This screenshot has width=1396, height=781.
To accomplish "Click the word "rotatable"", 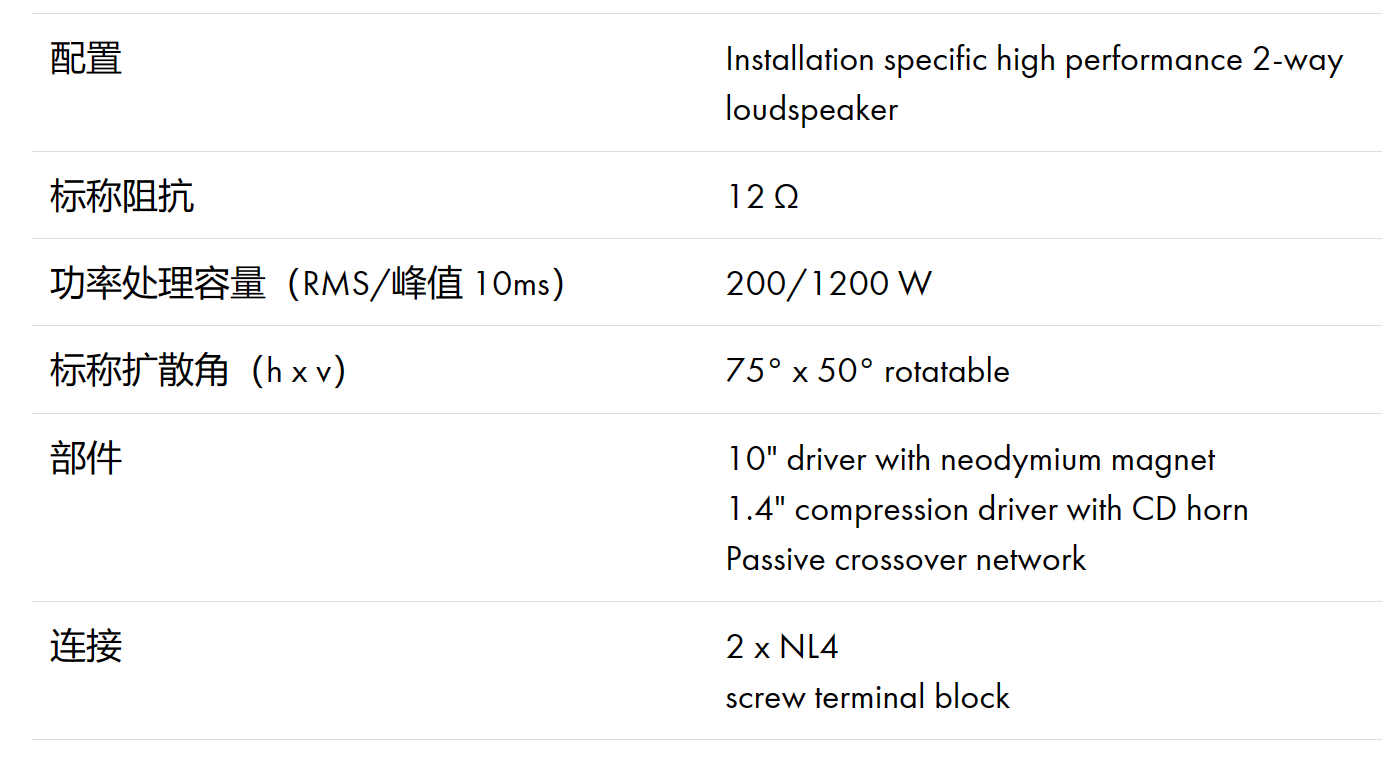I will 947,371.
